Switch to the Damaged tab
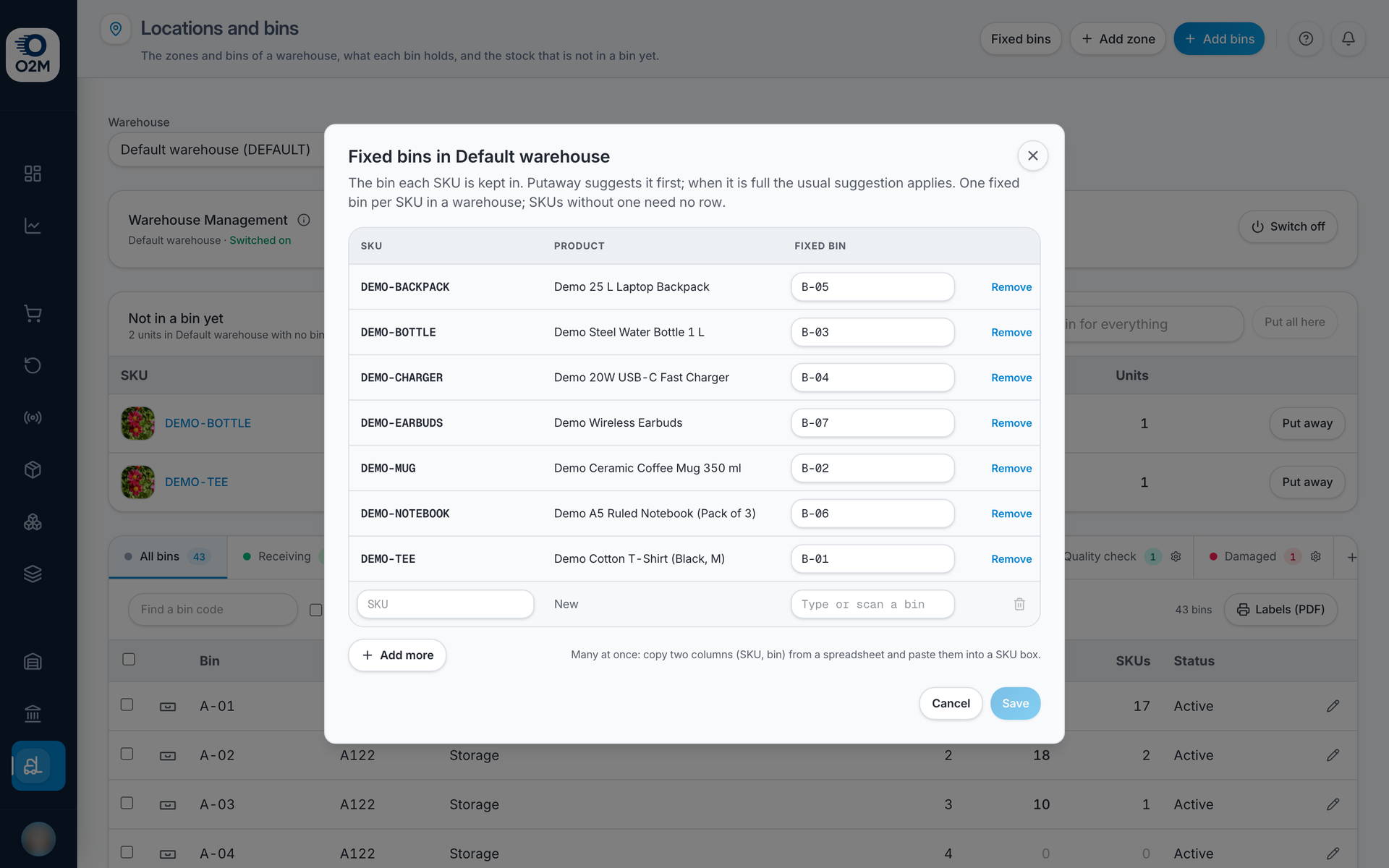Image resolution: width=1389 pixels, height=868 pixels. point(1265,557)
